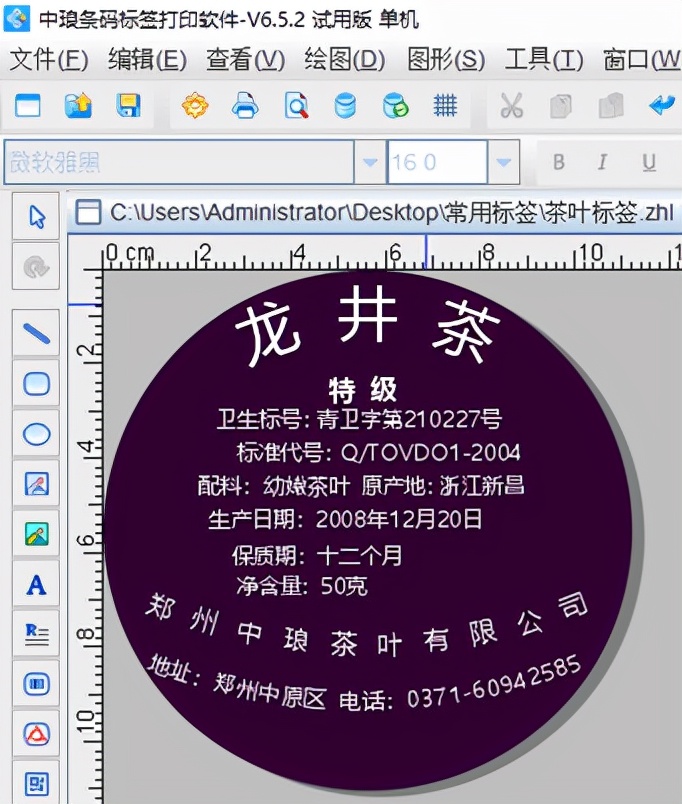Open the 工具(T) menu
The height and width of the screenshot is (804, 682).
coord(544,59)
